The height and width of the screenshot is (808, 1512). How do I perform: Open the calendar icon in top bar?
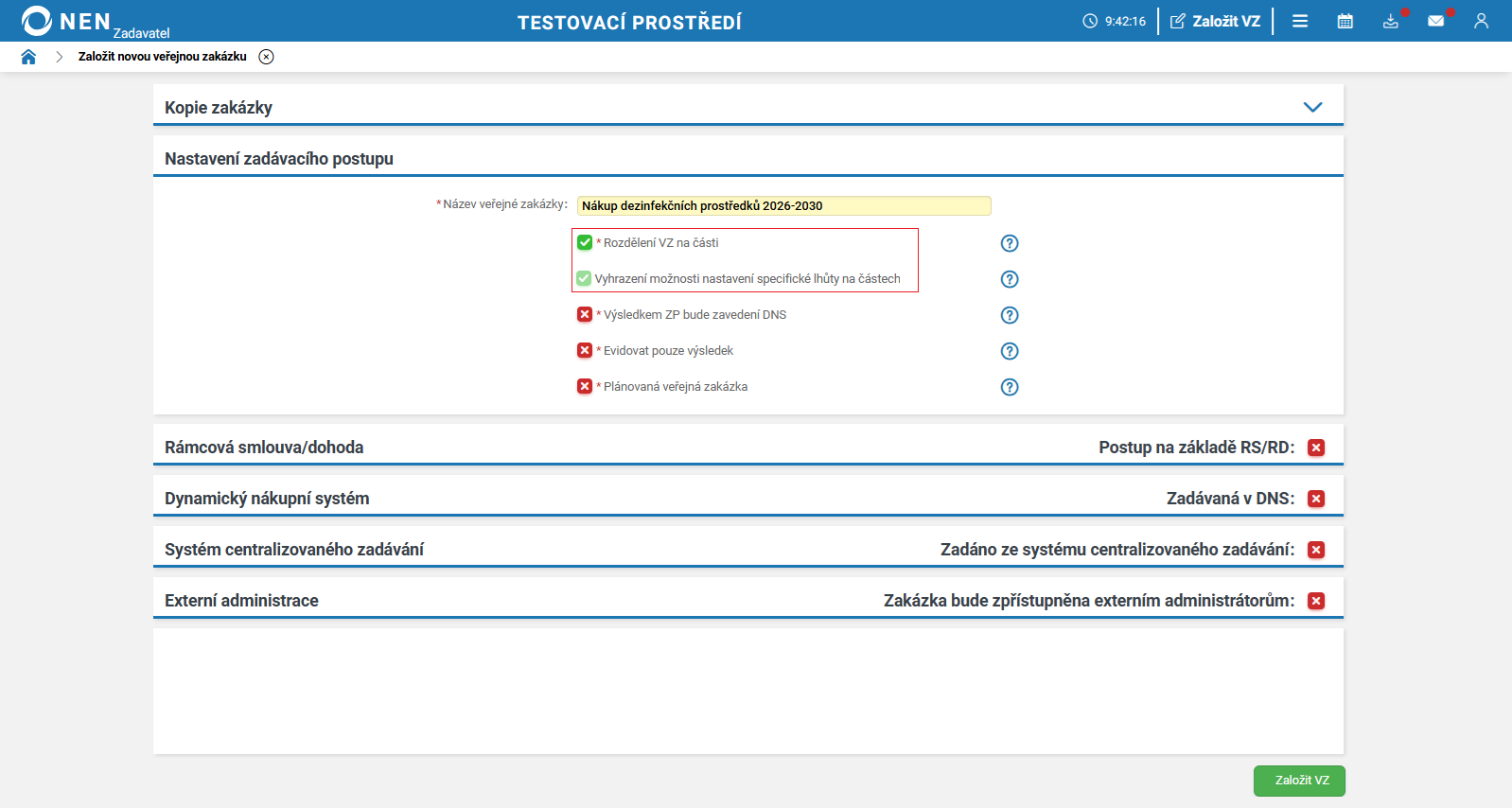click(x=1345, y=21)
